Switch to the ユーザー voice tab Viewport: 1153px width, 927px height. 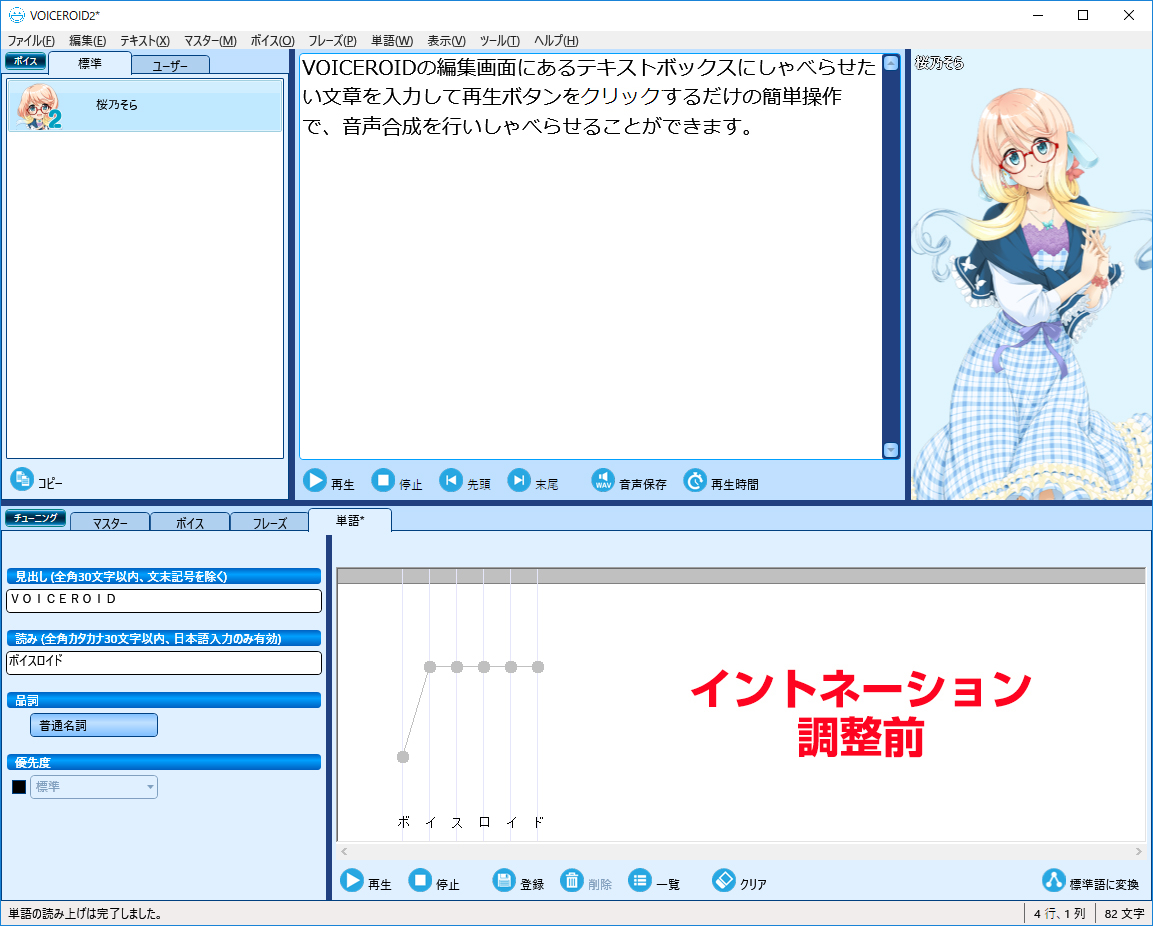click(170, 65)
